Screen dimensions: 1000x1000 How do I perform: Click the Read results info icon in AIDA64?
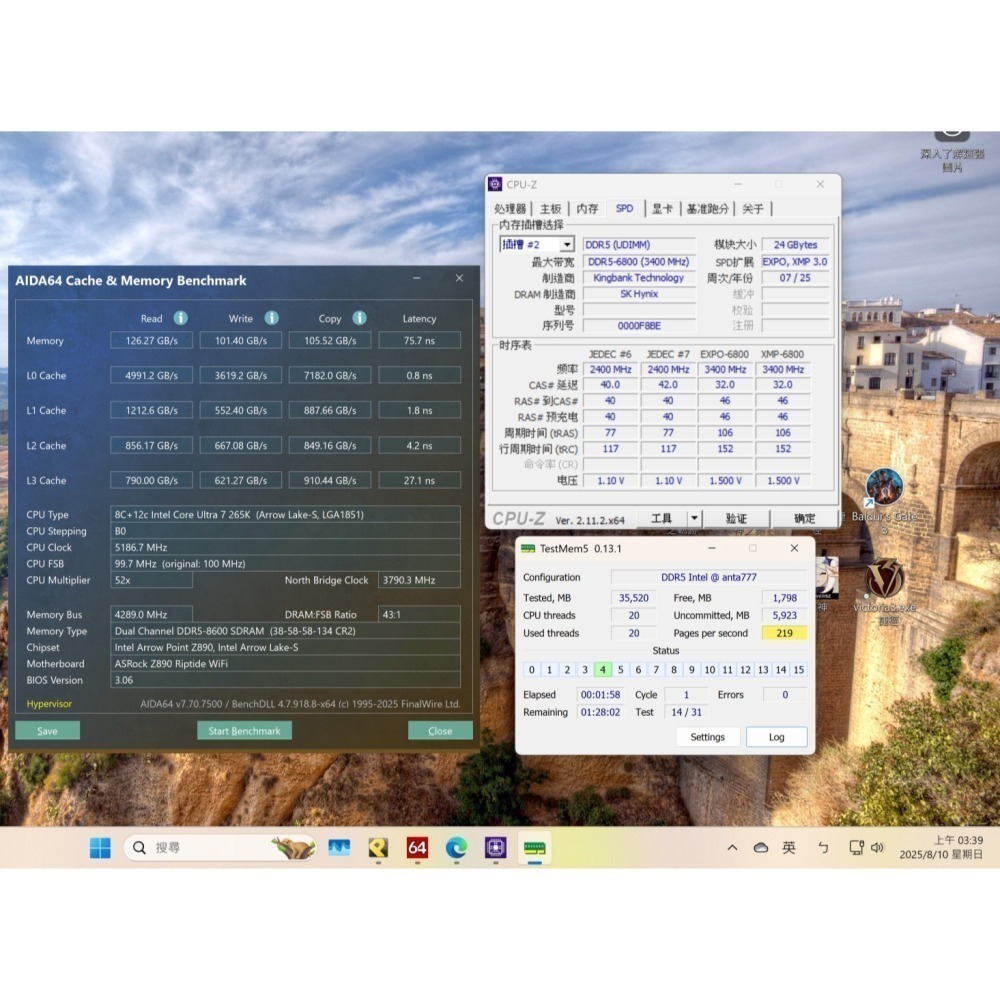pos(181,319)
